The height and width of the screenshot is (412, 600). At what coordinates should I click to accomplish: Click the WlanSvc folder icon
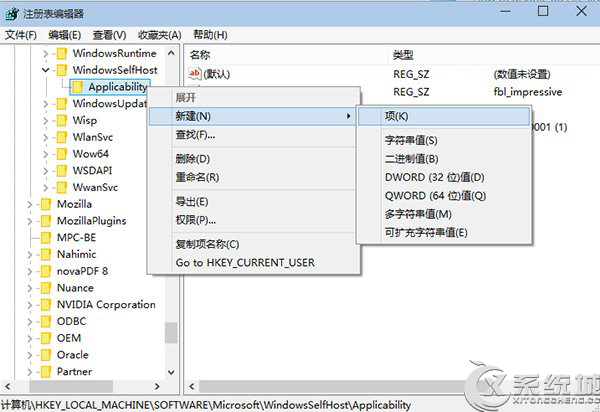[61, 137]
